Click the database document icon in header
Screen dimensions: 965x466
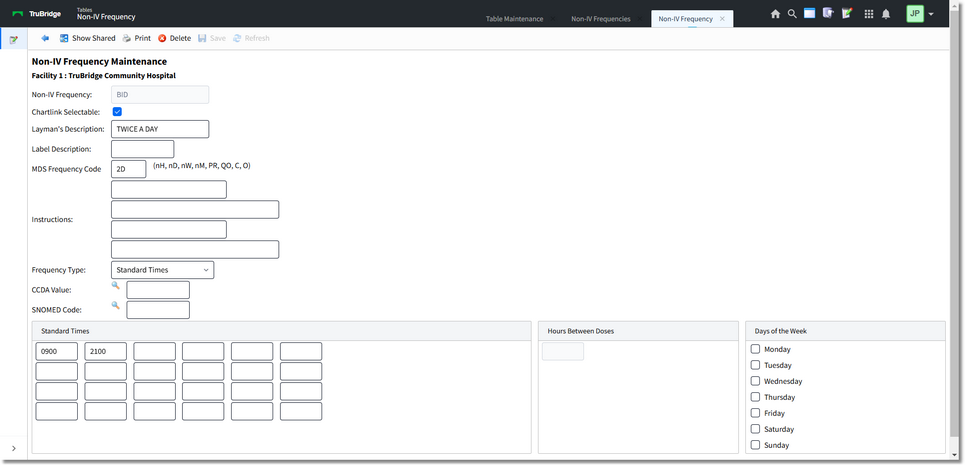(x=828, y=13)
